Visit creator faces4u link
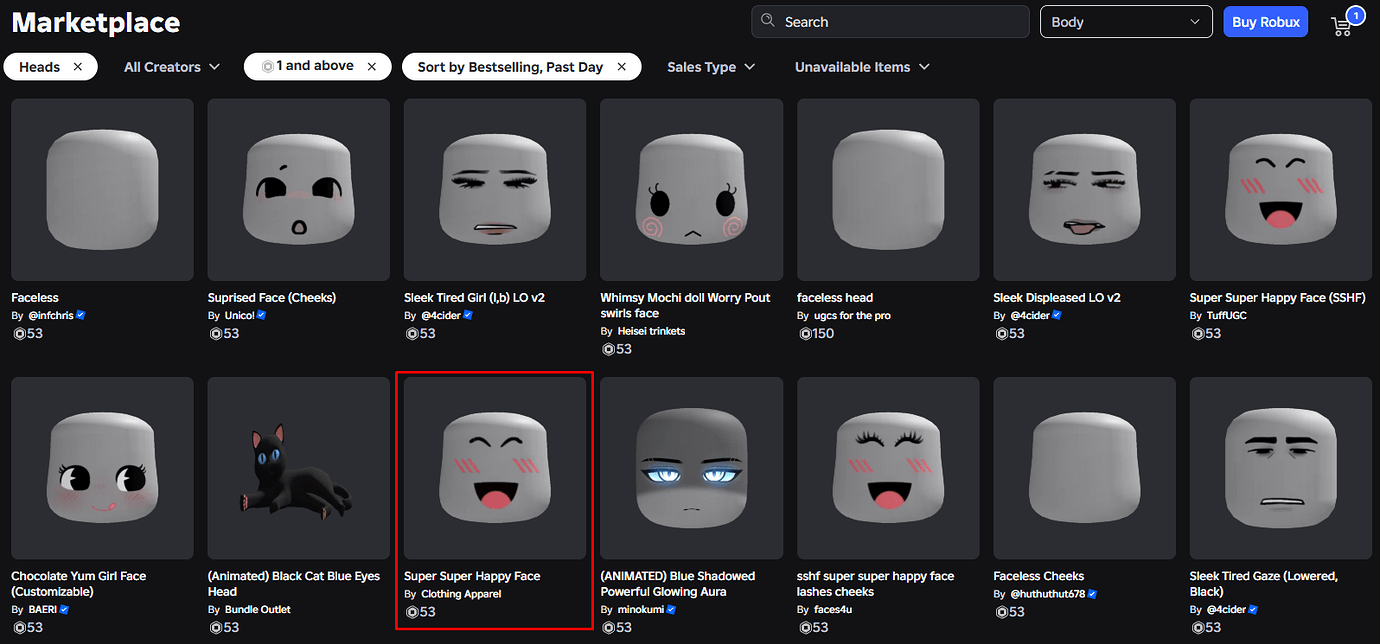This screenshot has width=1380, height=644. [x=833, y=609]
